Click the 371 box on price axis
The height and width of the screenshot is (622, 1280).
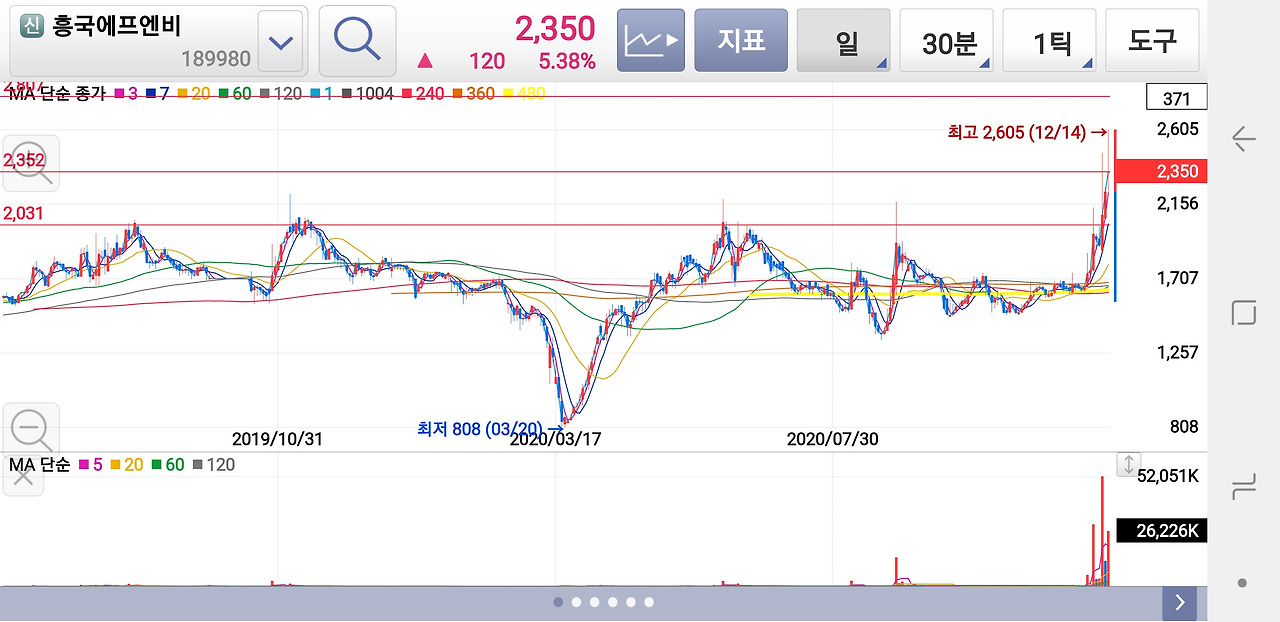(1177, 98)
